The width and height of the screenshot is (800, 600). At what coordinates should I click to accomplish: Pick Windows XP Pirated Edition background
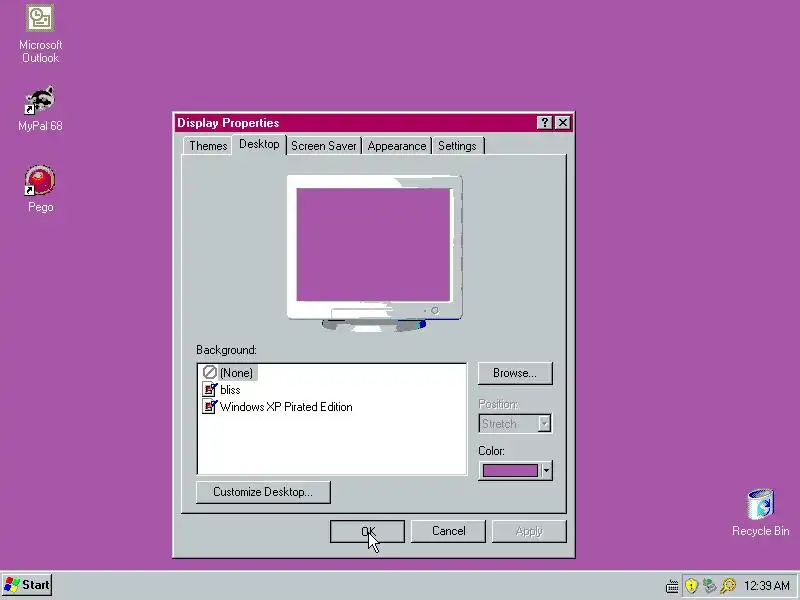[x=278, y=407]
